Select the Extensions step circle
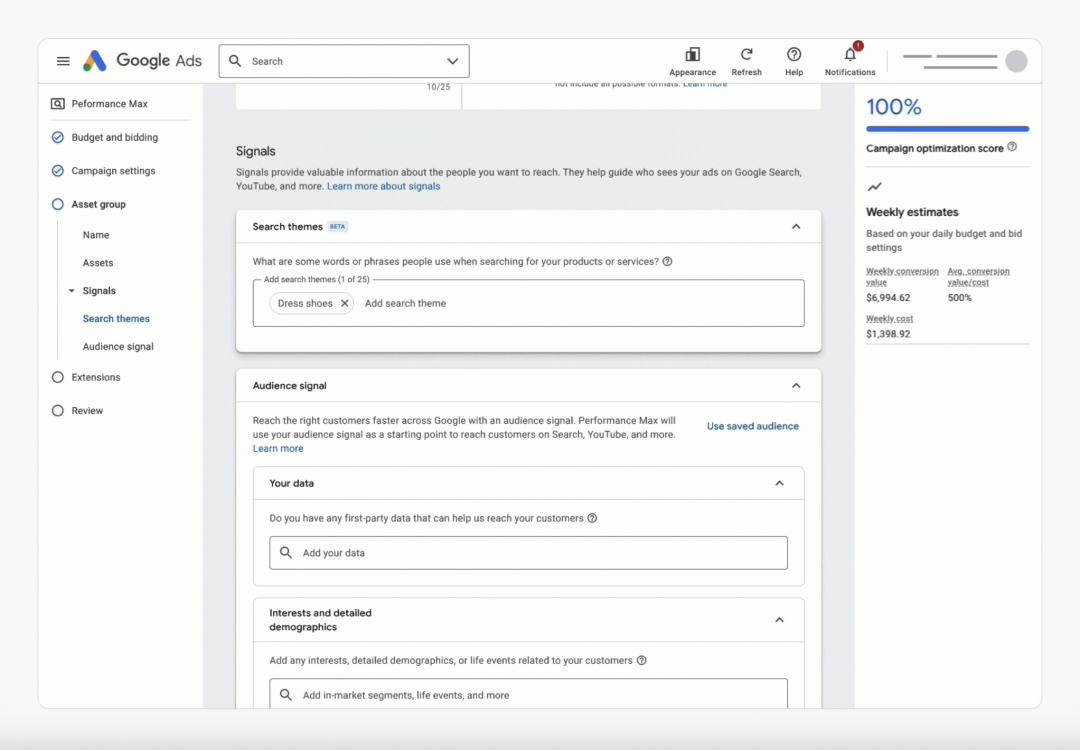 58,377
